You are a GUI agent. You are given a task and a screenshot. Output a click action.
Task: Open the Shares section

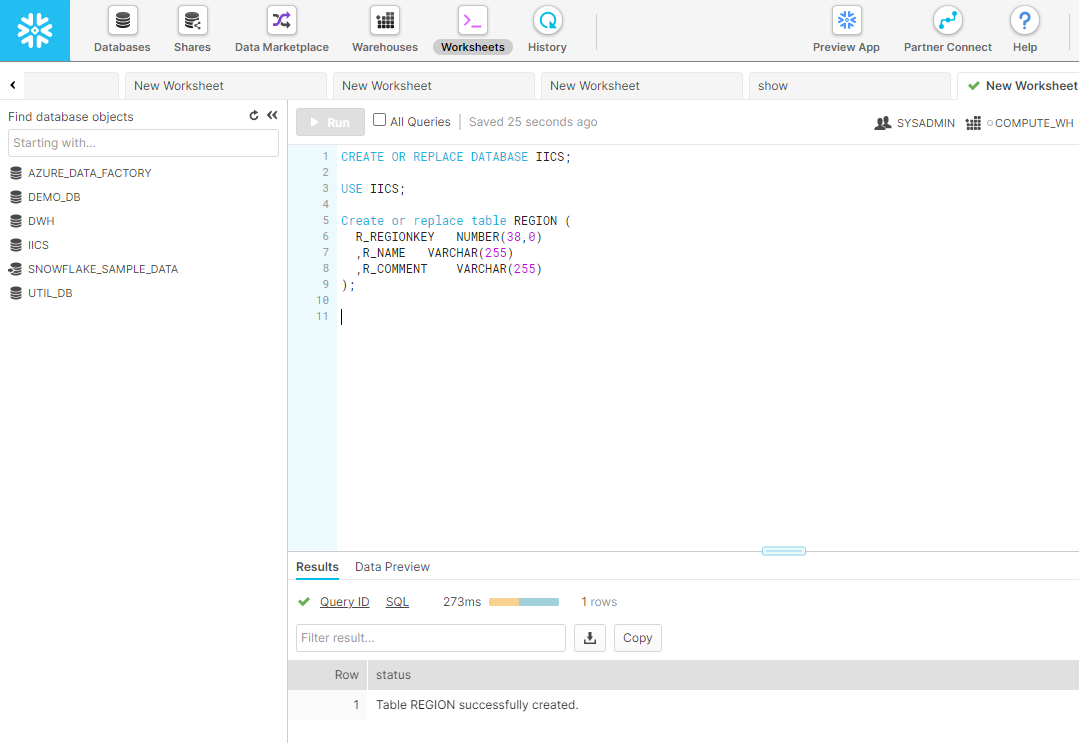[191, 30]
